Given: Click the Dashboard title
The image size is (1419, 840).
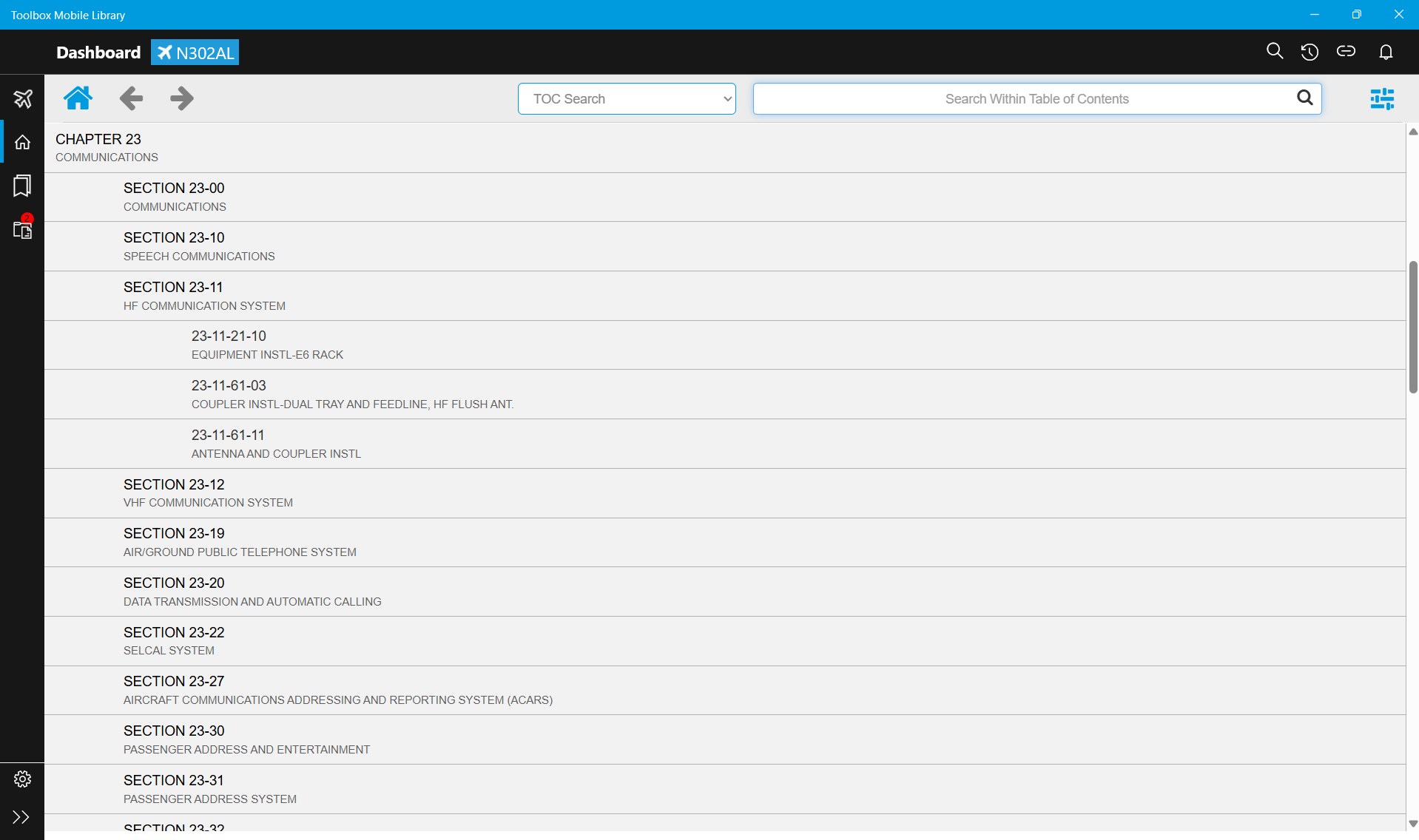Looking at the screenshot, I should coord(98,52).
